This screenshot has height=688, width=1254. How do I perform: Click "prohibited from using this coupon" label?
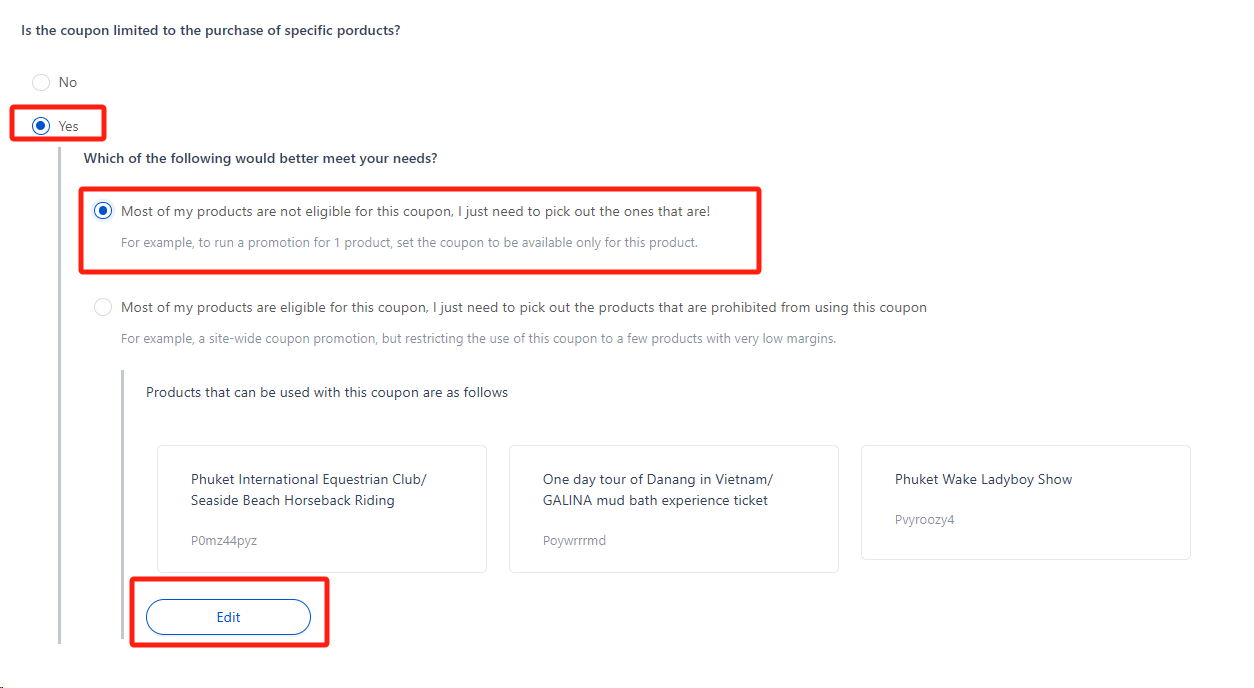pos(523,307)
